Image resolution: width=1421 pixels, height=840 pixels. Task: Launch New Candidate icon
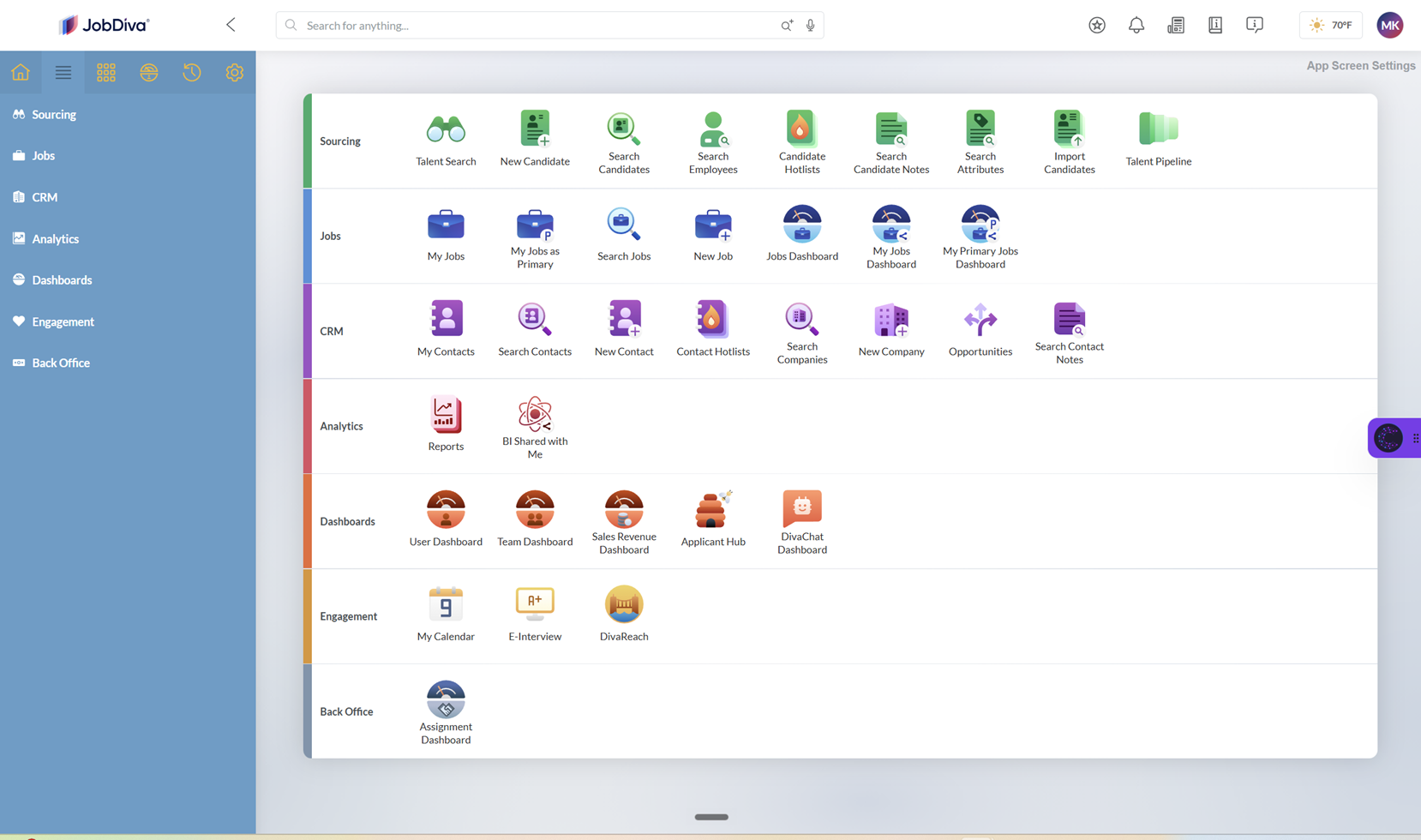click(535, 140)
